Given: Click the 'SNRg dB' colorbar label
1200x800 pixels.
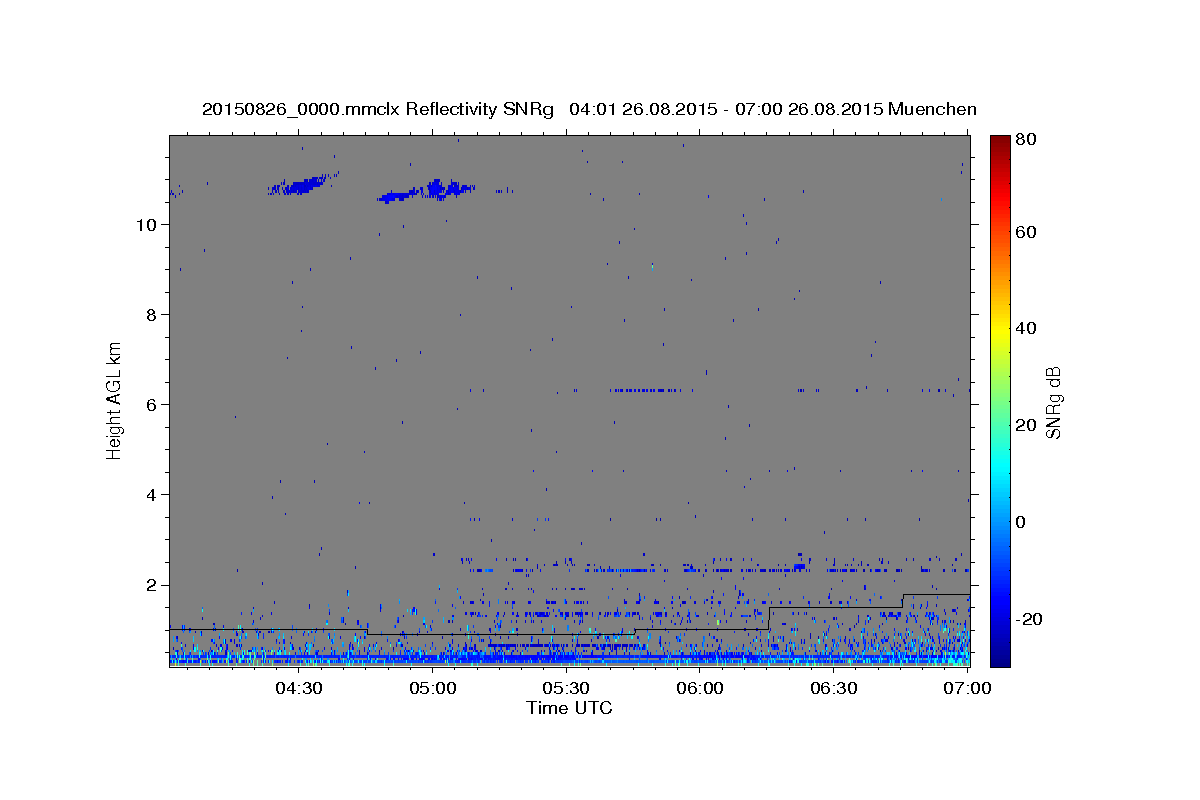Looking at the screenshot, I should click(1052, 402).
